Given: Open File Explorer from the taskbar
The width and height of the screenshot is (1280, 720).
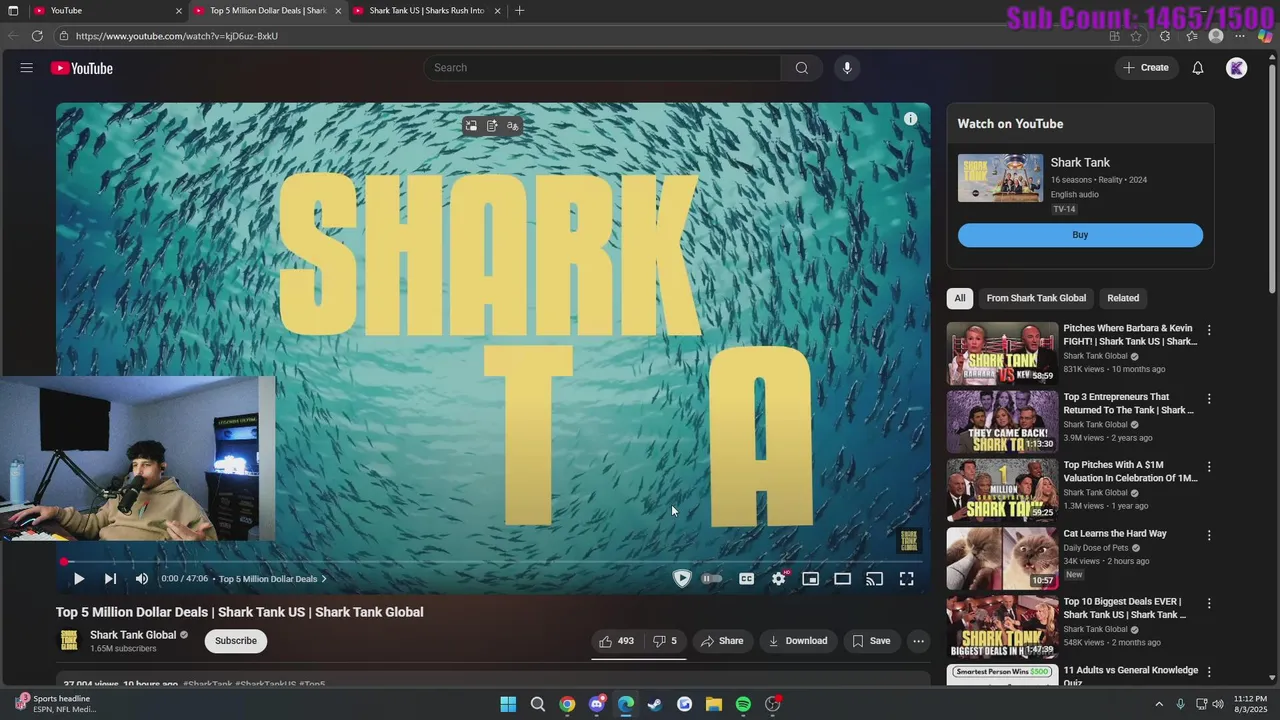Looking at the screenshot, I should [x=714, y=704].
